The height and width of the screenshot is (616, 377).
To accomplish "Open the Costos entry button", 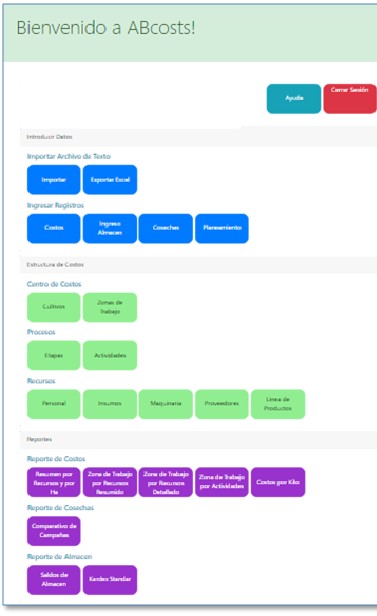I will click(53, 228).
